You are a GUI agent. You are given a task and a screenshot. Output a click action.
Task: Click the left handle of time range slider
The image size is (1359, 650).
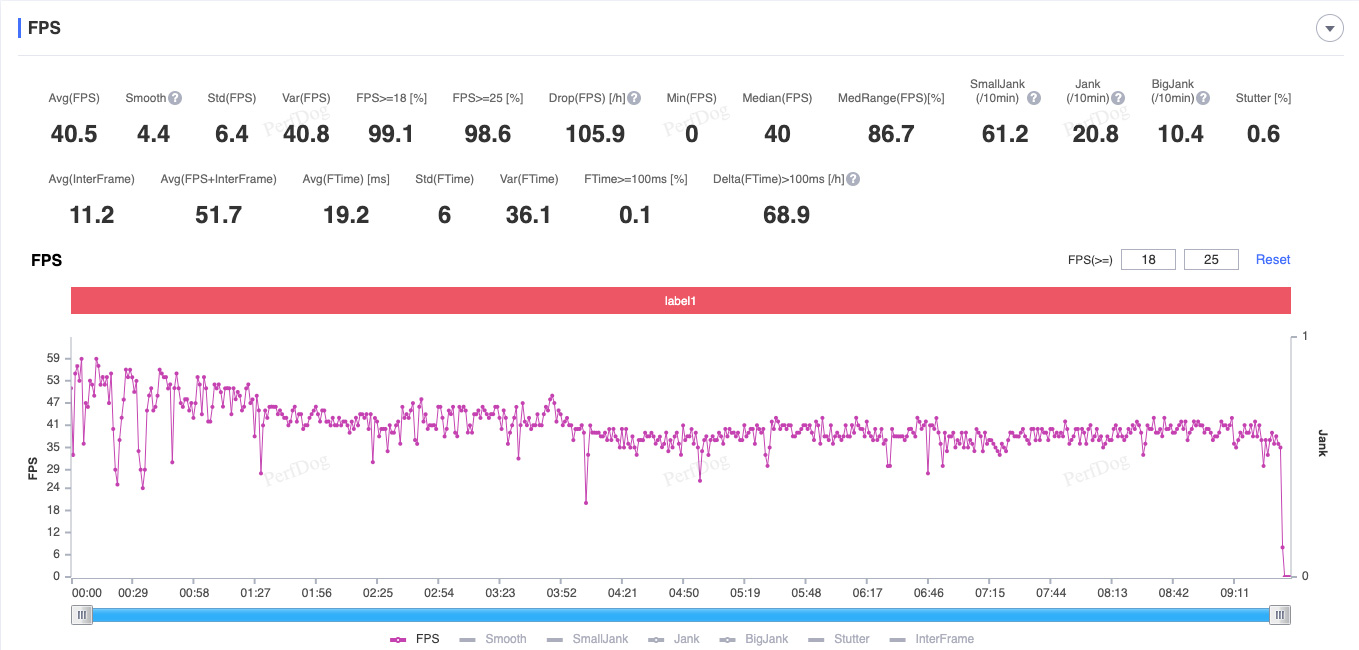81,615
